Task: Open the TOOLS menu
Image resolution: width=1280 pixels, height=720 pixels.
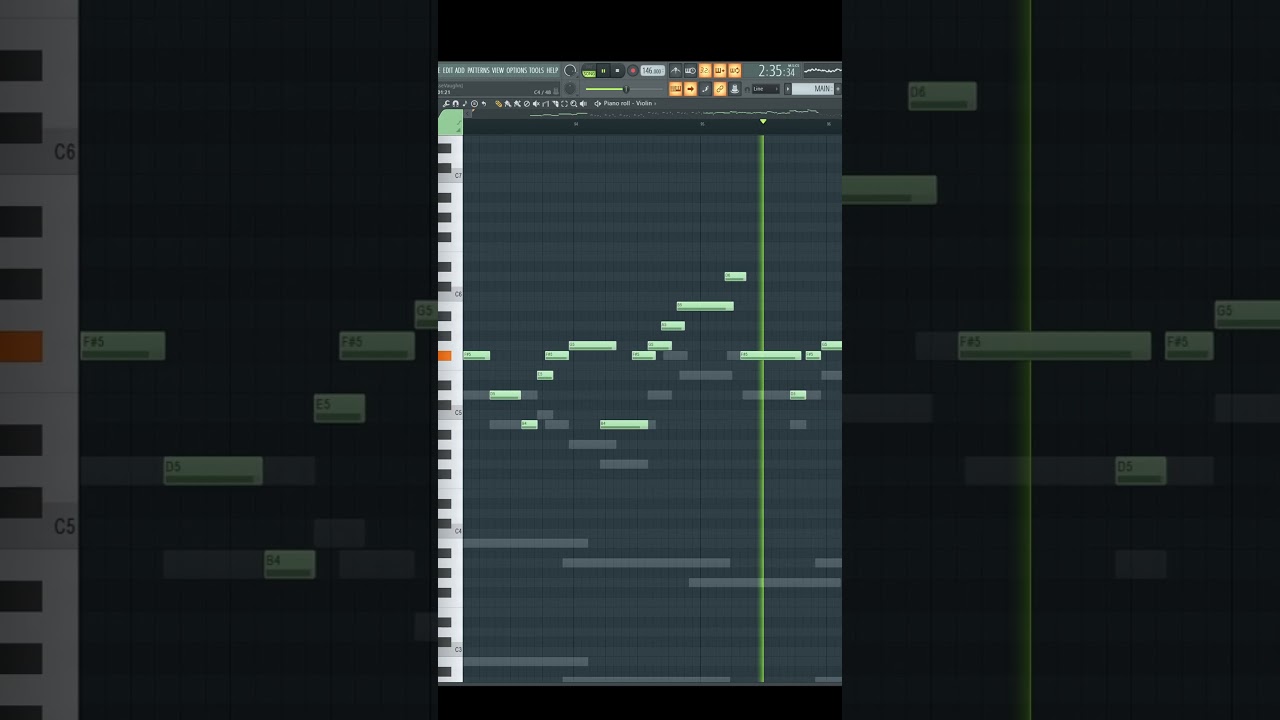Action: (x=536, y=70)
